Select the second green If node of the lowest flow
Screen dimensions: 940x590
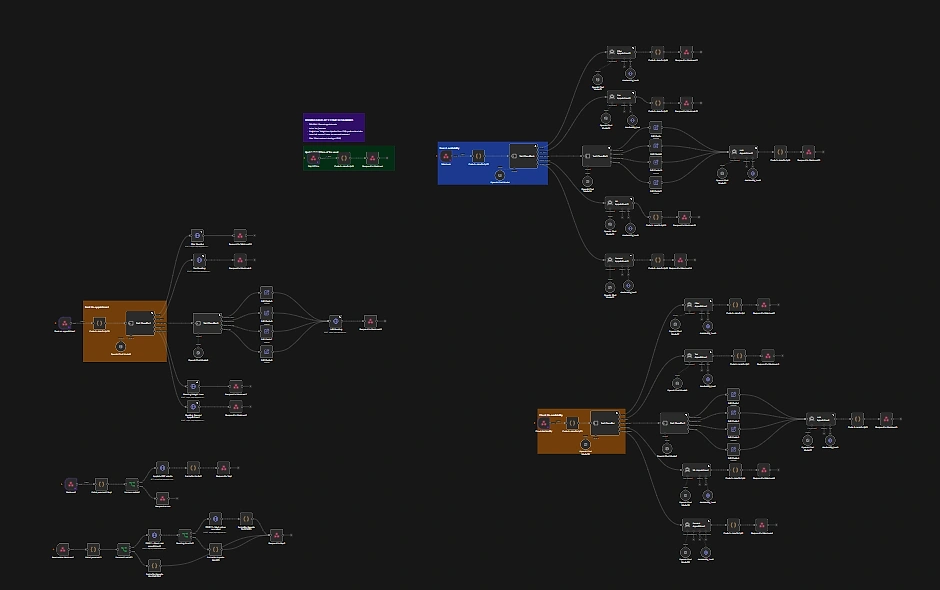[185, 534]
